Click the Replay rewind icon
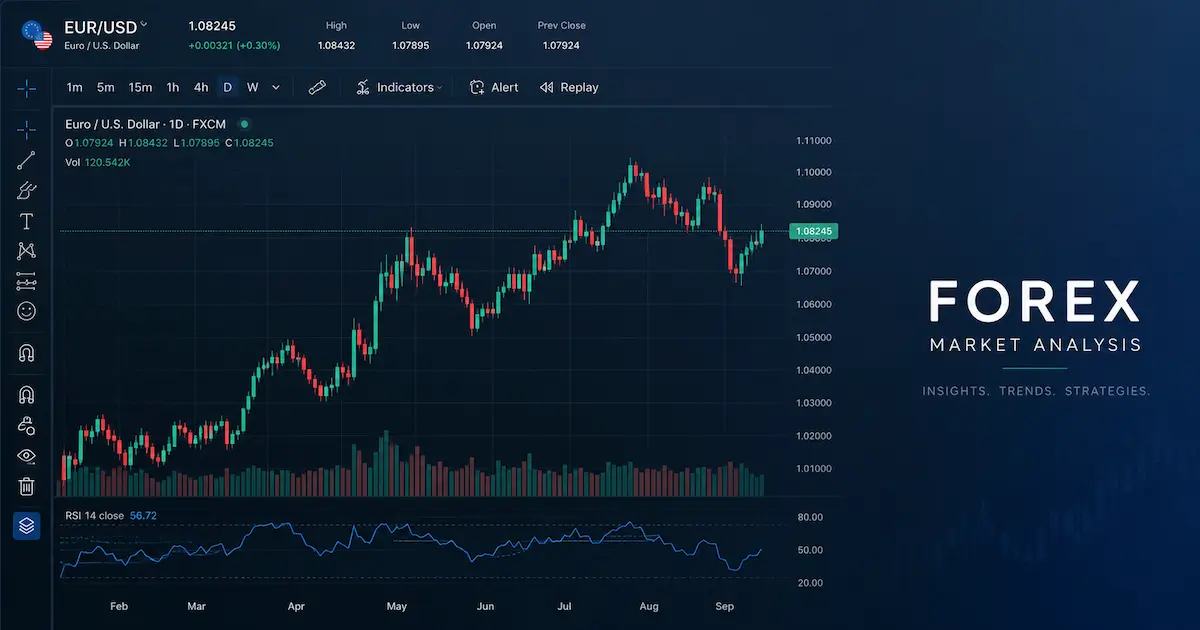 coord(547,88)
